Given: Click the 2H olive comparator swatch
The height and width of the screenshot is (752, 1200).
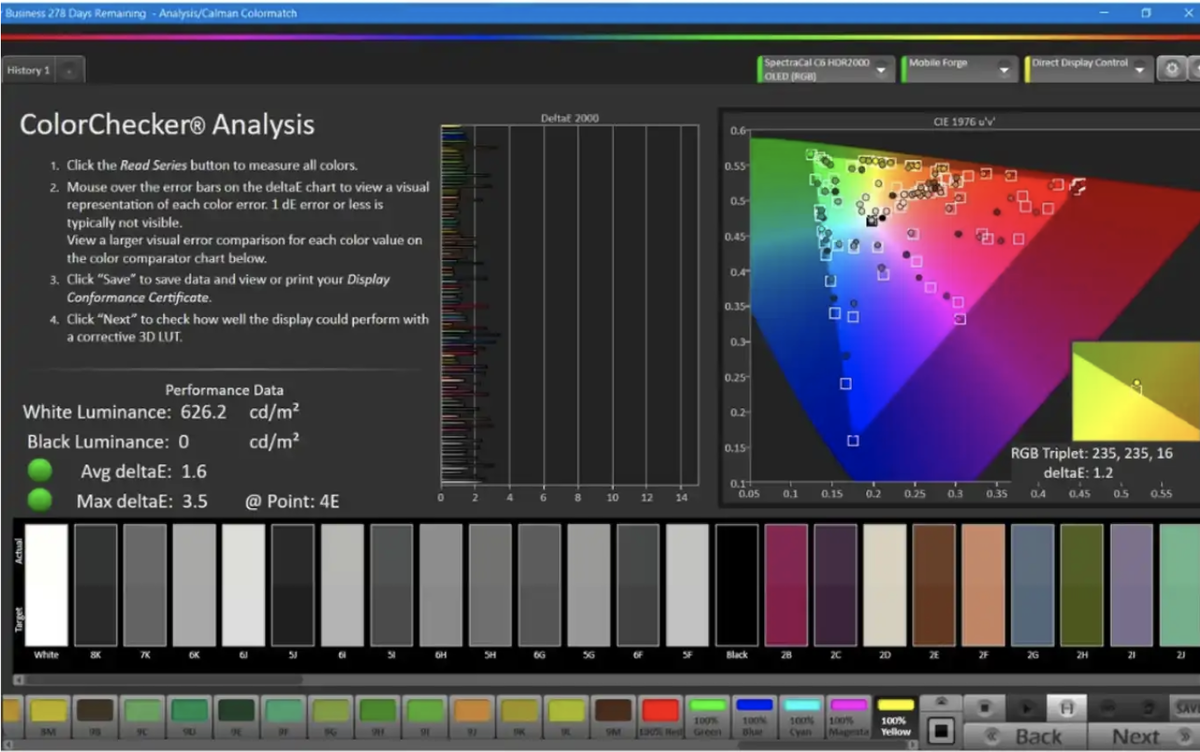Looking at the screenshot, I should coord(1082,585).
